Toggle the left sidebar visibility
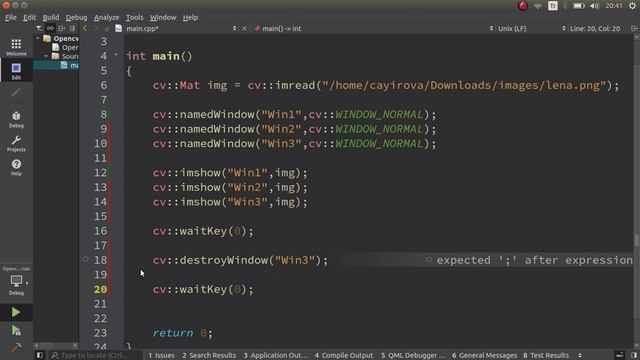This screenshot has height=360, width=640. [40, 355]
